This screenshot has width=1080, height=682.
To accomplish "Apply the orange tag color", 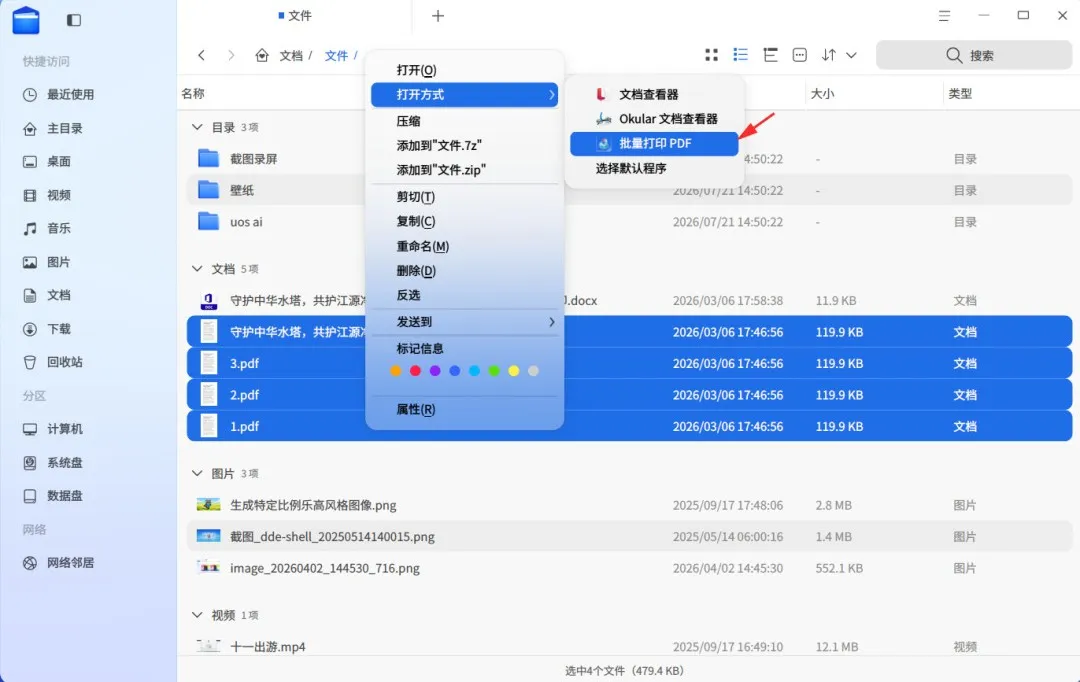I will 395,371.
